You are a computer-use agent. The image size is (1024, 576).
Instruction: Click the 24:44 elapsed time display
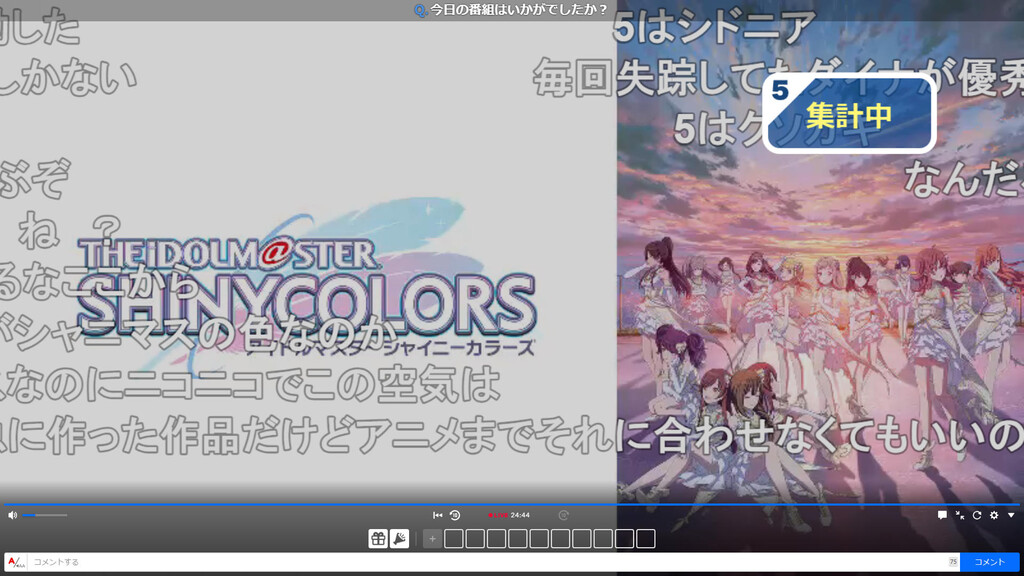[x=520, y=515]
